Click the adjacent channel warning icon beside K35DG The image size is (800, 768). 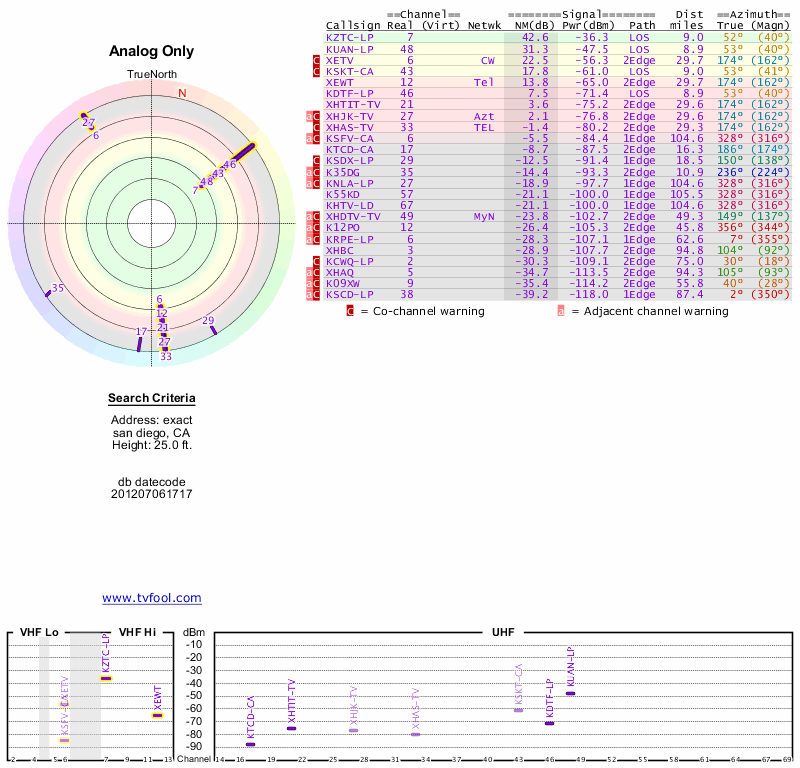click(309, 172)
